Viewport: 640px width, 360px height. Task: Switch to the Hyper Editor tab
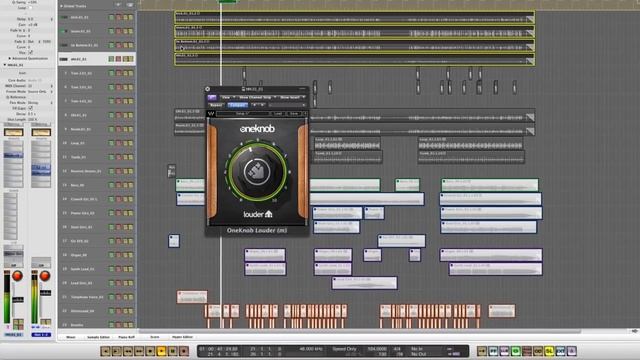pyautogui.click(x=182, y=337)
